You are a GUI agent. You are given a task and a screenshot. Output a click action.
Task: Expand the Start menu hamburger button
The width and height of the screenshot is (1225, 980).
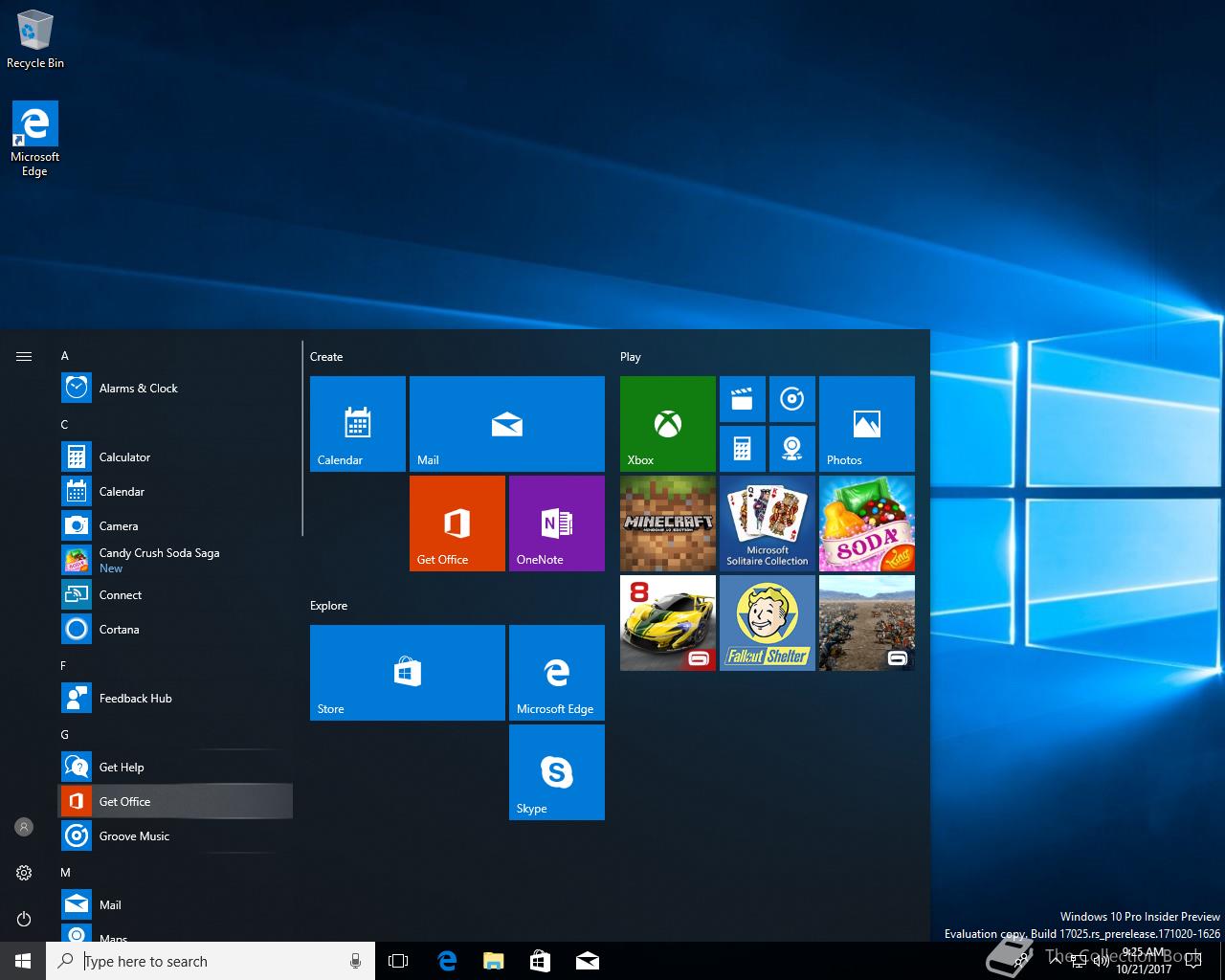click(x=24, y=356)
